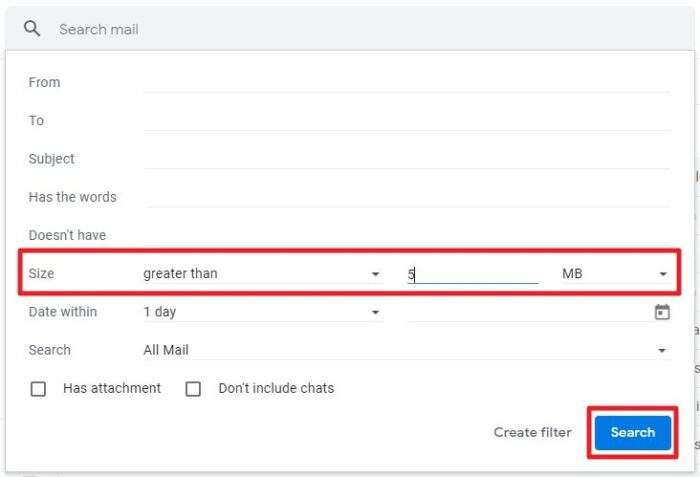Click the blue Search button
700x477 pixels.
point(633,432)
